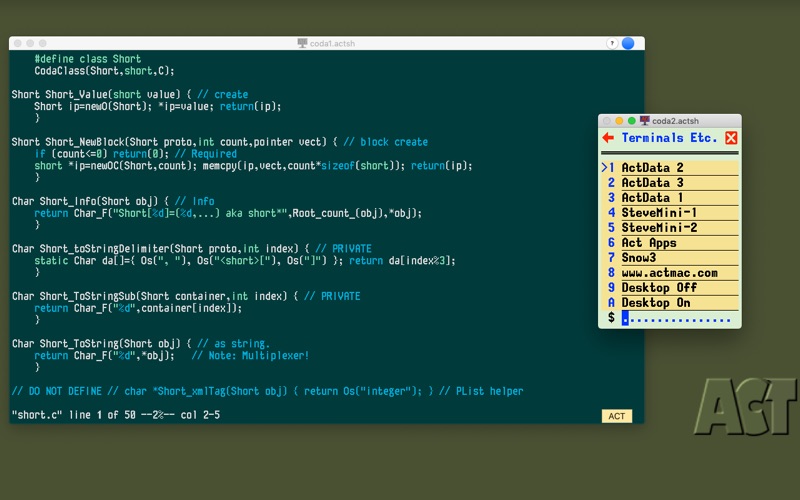Screen dimensions: 800x500
Task: Select ActData 2 menu entry
Action: [670, 167]
